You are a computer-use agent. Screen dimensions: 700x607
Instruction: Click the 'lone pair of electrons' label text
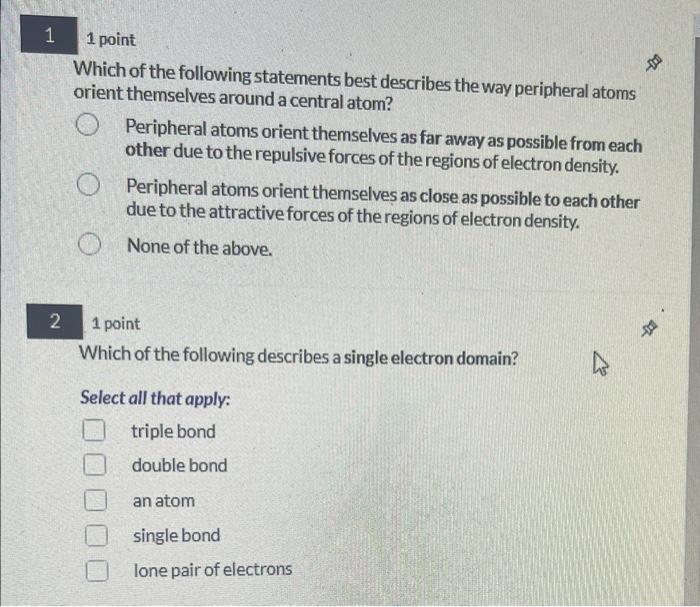(213, 570)
